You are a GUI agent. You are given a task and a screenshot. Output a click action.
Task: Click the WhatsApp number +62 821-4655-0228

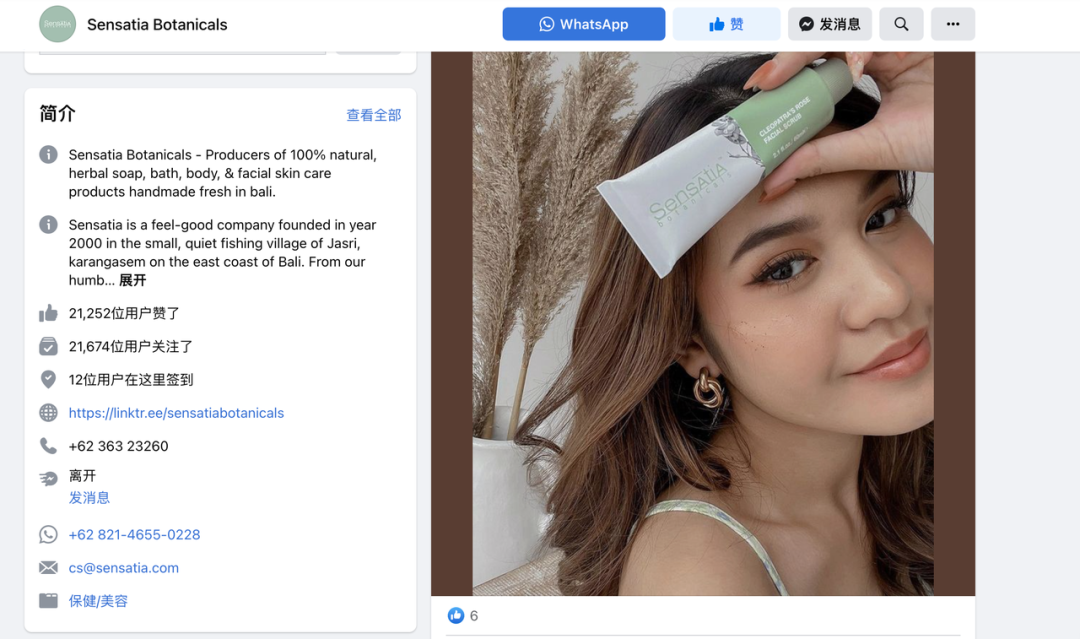tap(134, 535)
